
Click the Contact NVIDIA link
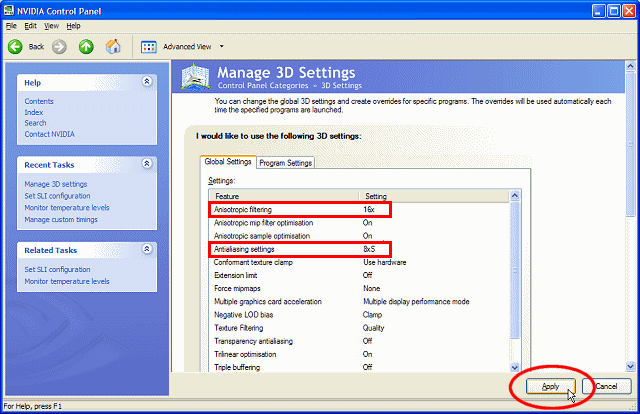[49, 134]
